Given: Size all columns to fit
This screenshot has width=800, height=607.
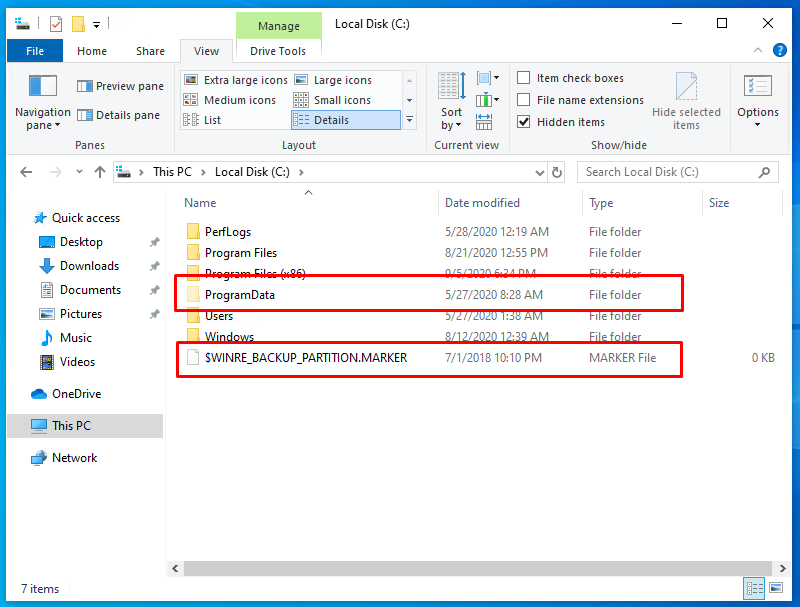Looking at the screenshot, I should 484,122.
